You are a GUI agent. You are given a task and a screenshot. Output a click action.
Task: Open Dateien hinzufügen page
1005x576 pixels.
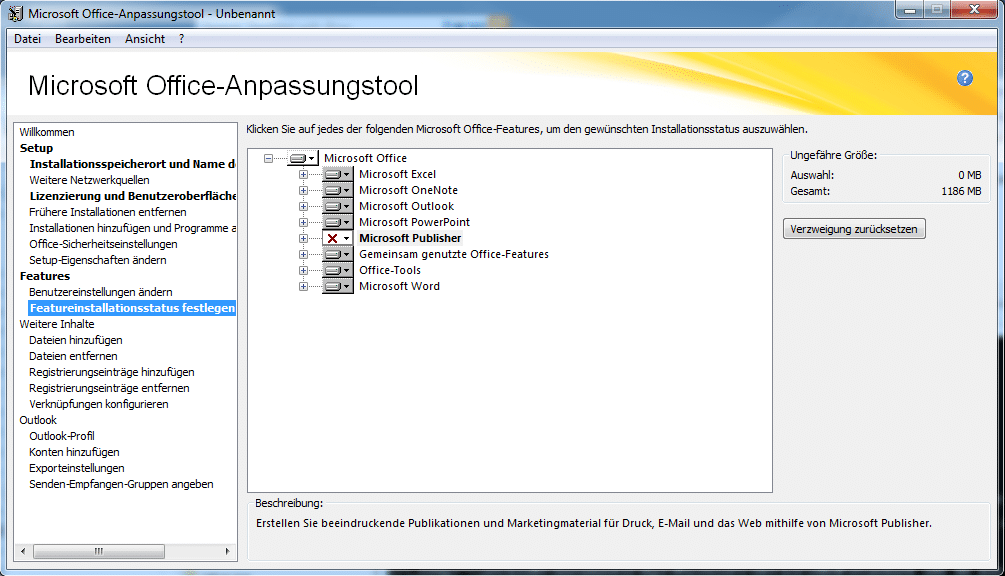(x=76, y=340)
